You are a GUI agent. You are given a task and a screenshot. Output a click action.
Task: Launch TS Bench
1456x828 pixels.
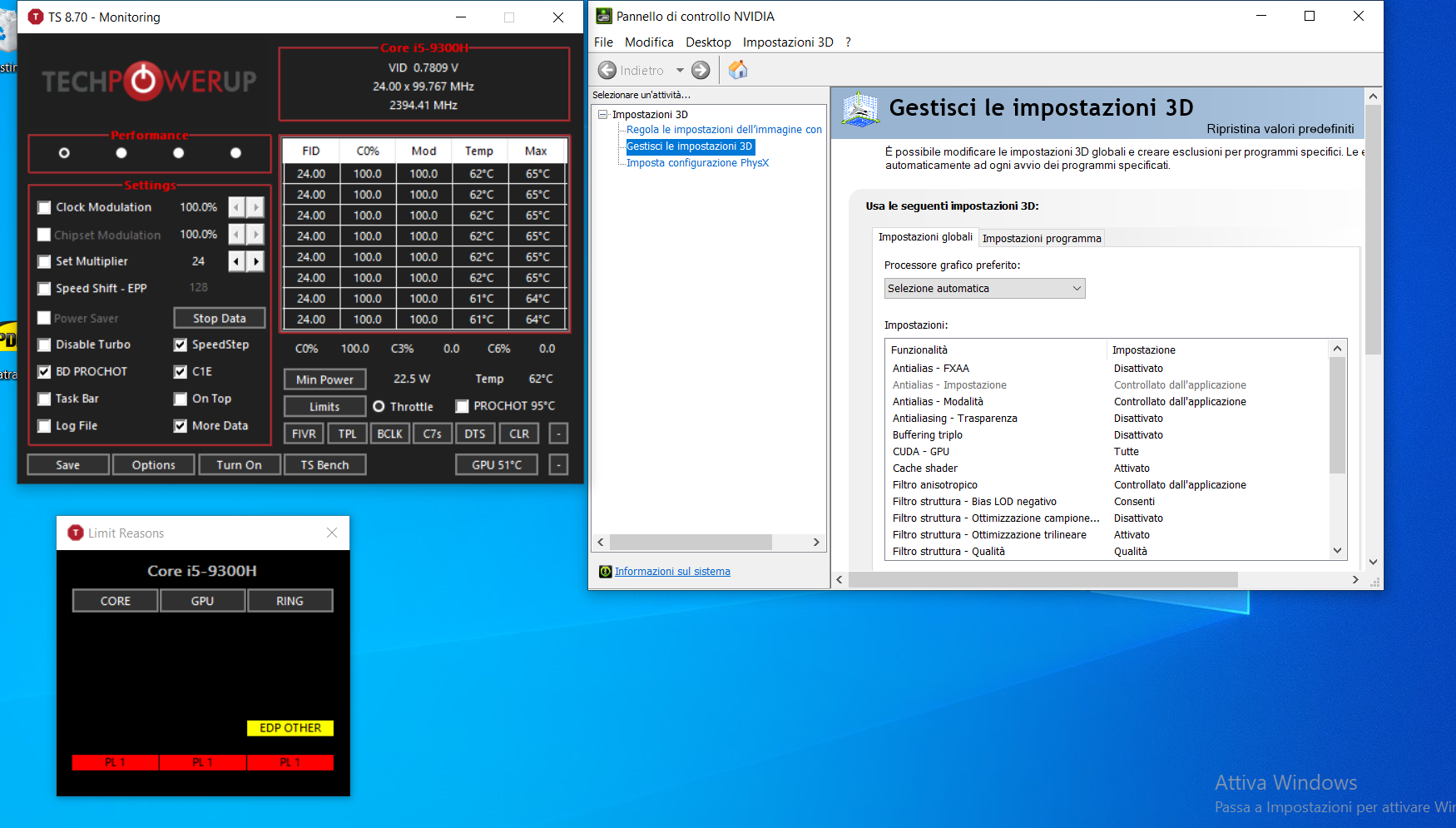click(x=324, y=465)
